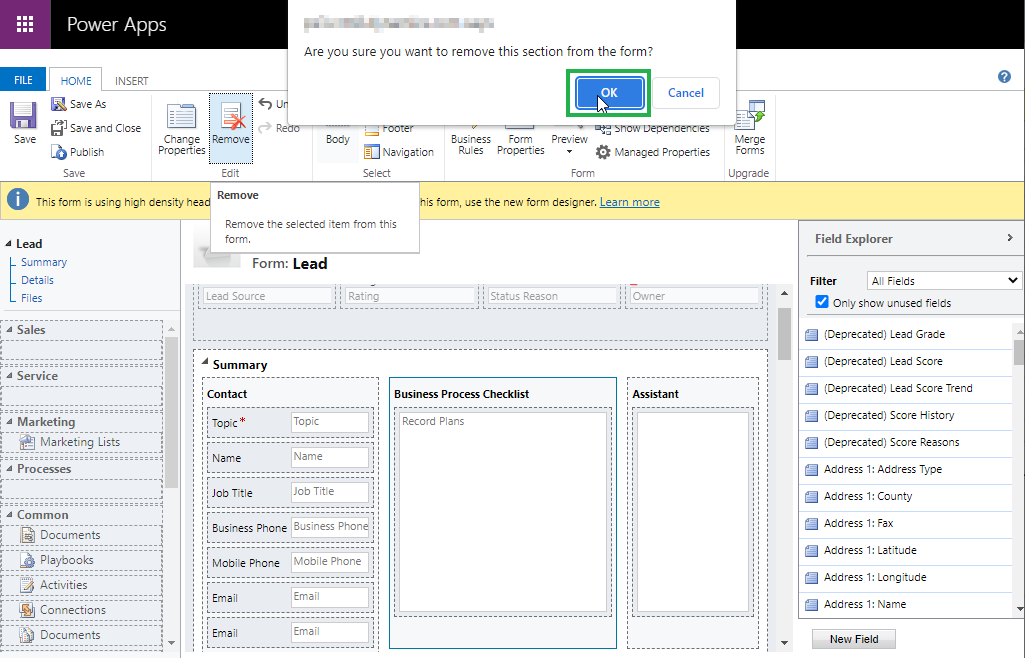Select the Business Process Checklist section
1025x658 pixels.
[x=503, y=512]
